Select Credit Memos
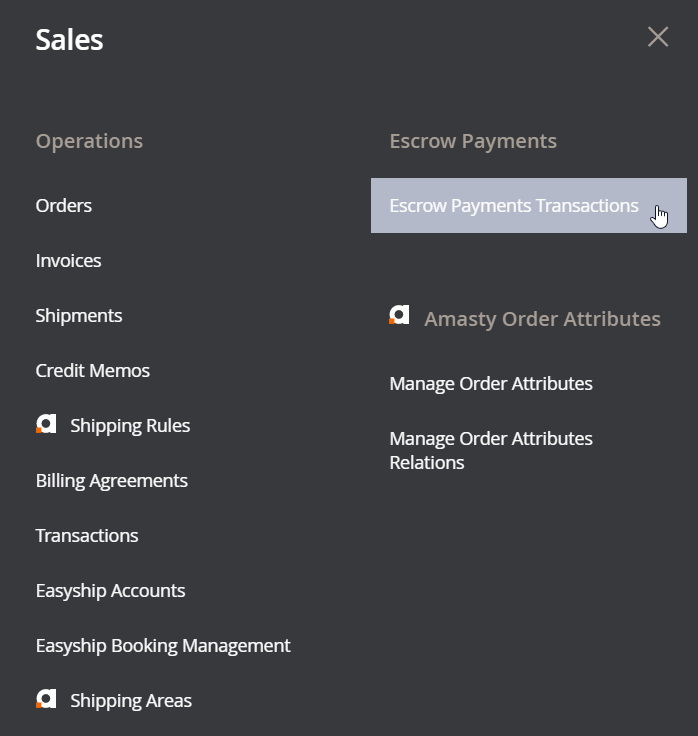Image resolution: width=698 pixels, height=736 pixels. 93,370
